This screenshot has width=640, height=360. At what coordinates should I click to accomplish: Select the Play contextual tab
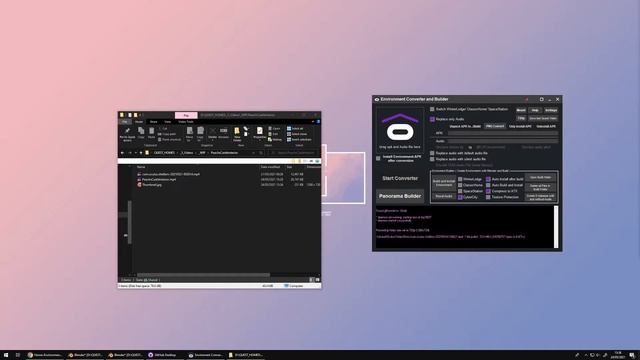click(x=186, y=116)
